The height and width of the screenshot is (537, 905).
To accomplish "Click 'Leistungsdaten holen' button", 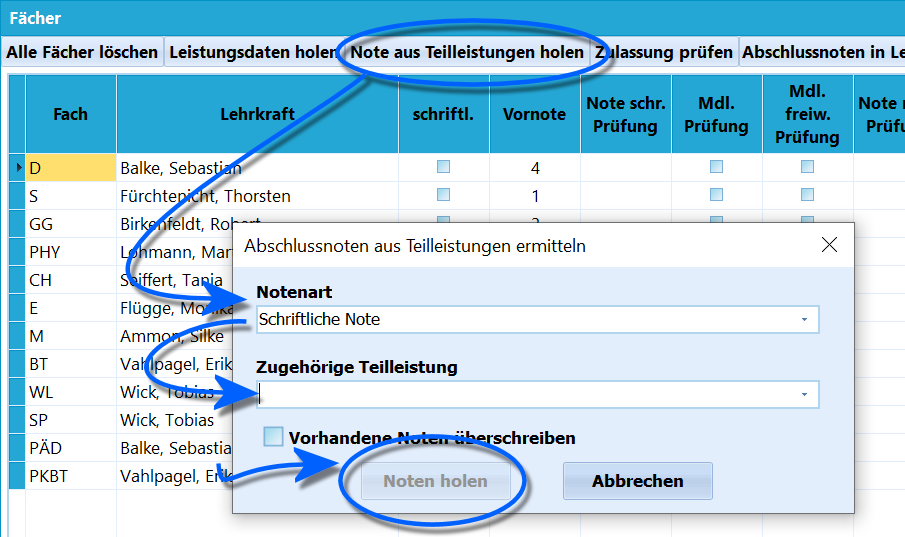I will point(253,52).
